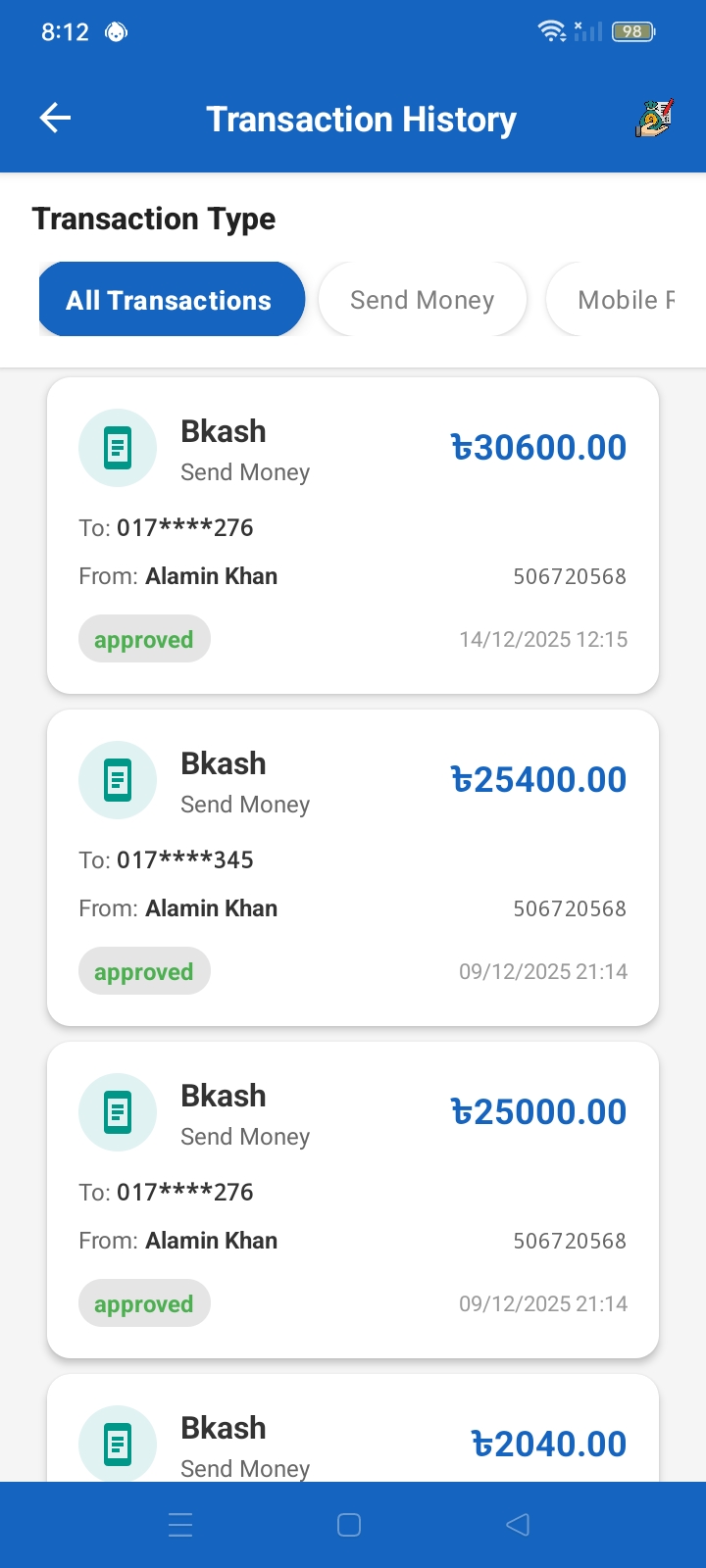Tap the Bkash icon on ৳2040.00 transaction
This screenshot has width=706, height=1568.
[x=118, y=1445]
